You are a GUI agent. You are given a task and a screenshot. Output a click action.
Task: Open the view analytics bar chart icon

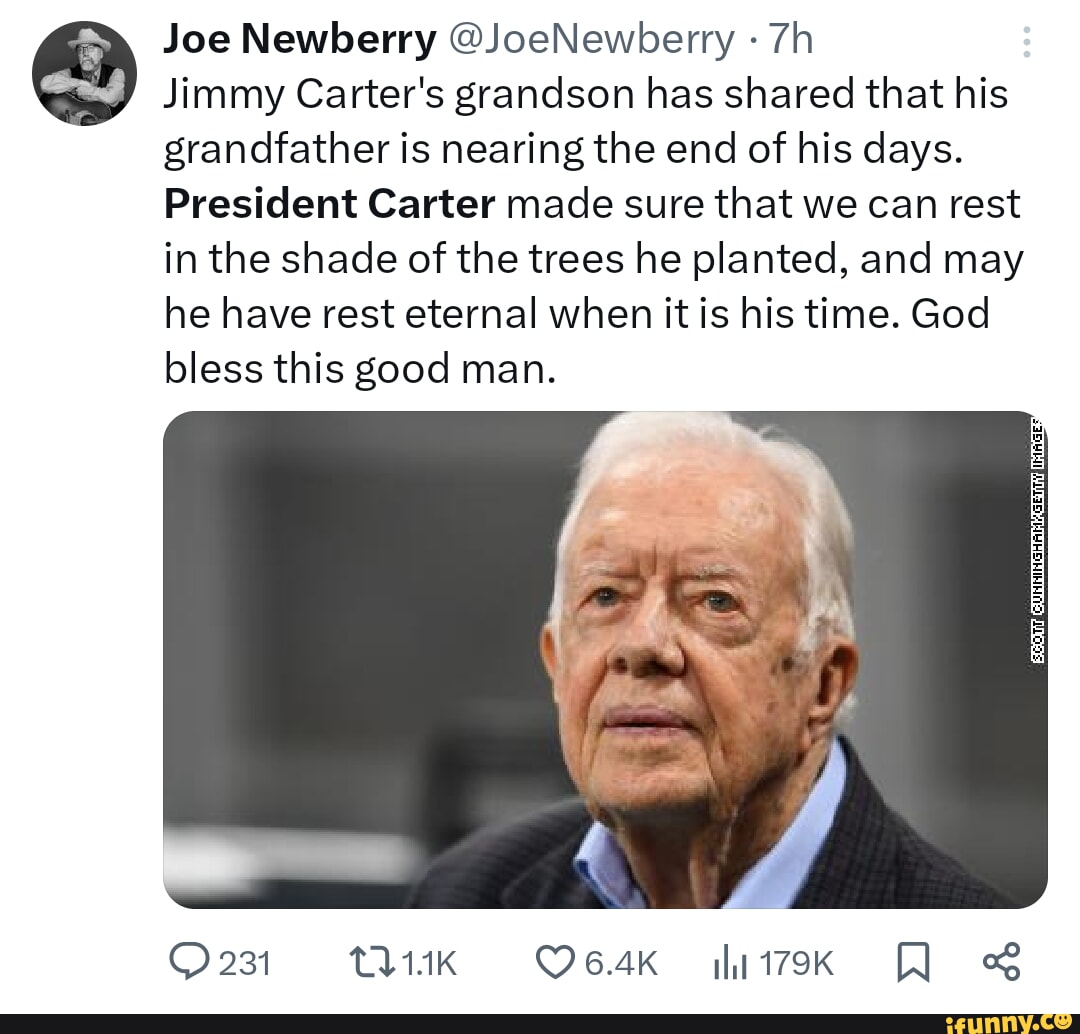(728, 963)
